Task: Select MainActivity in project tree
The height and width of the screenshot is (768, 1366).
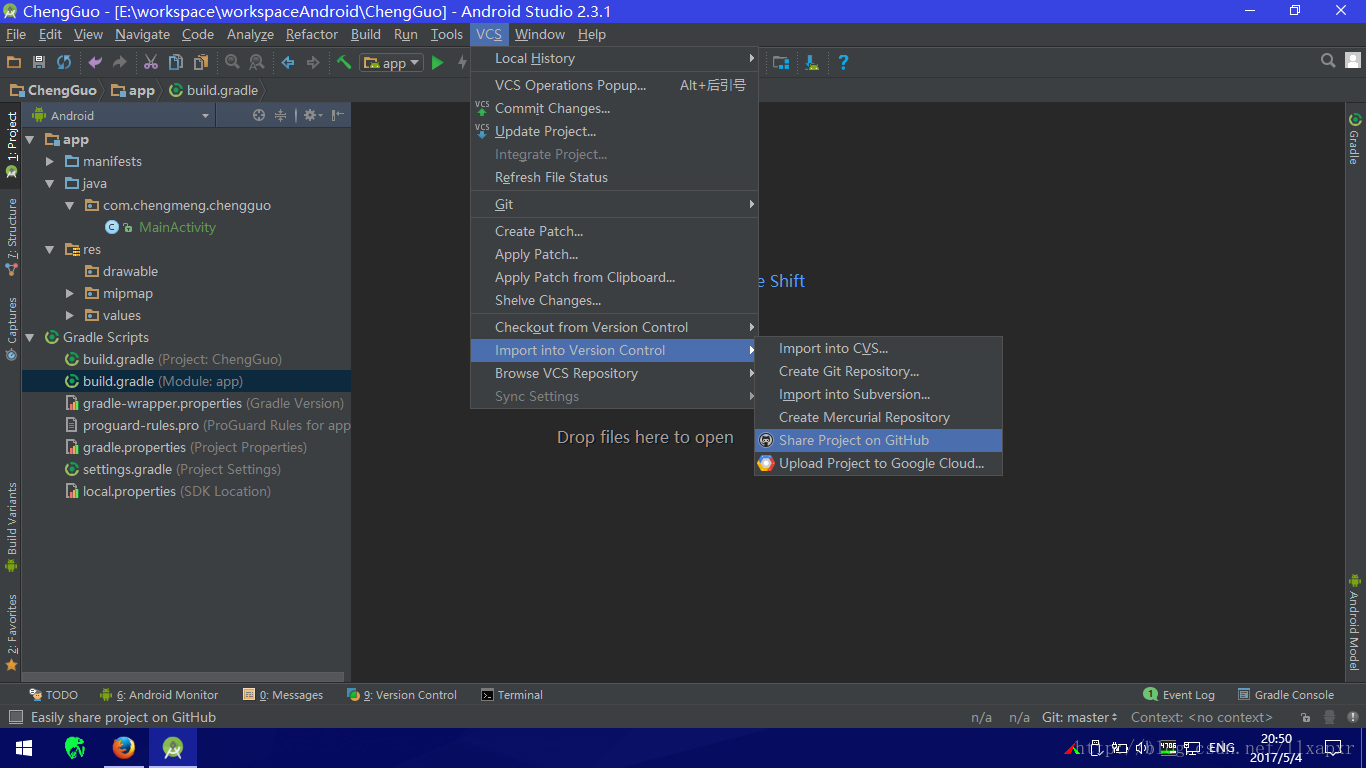Action: pos(177,227)
